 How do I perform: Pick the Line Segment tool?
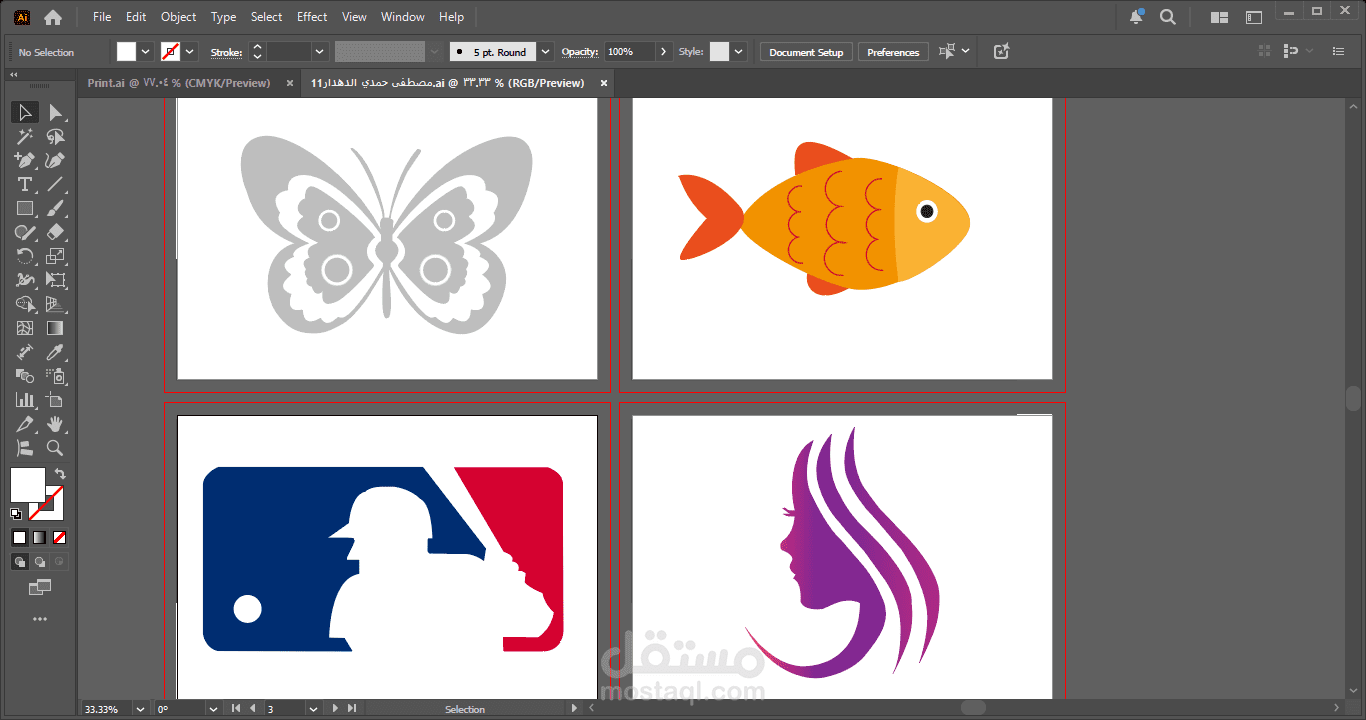tap(56, 184)
